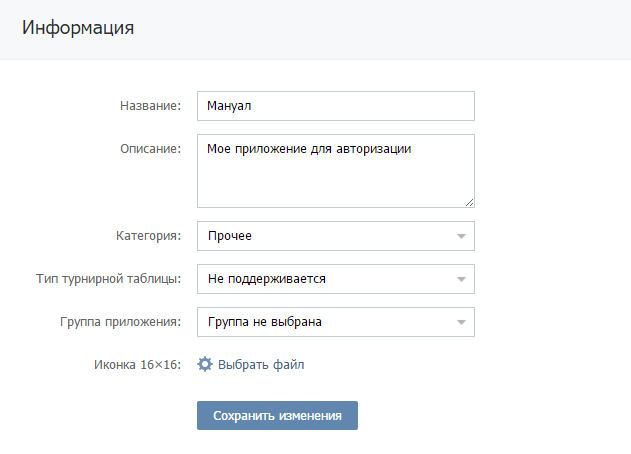Click the arrow in Тип турнирной таблицы selector
The image size is (631, 454).
461,279
